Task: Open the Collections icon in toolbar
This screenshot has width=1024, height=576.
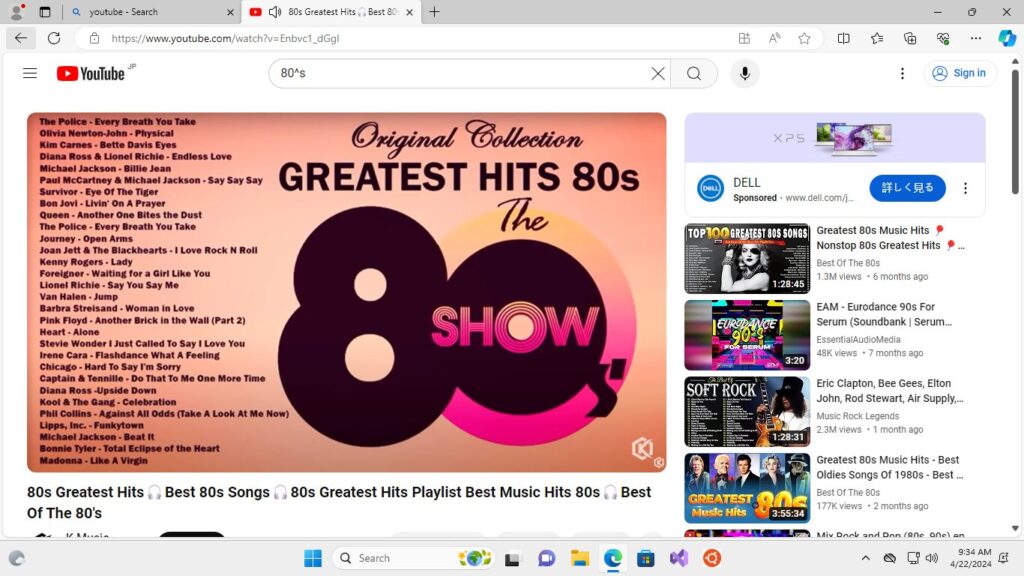Action: click(x=910, y=39)
